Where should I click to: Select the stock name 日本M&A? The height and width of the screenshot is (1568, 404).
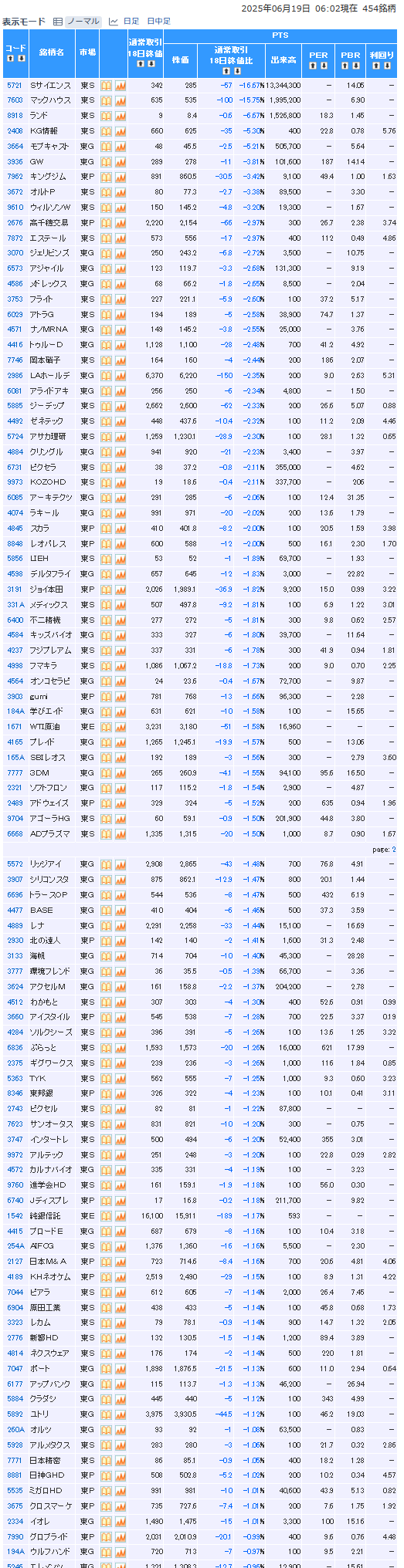click(49, 1262)
